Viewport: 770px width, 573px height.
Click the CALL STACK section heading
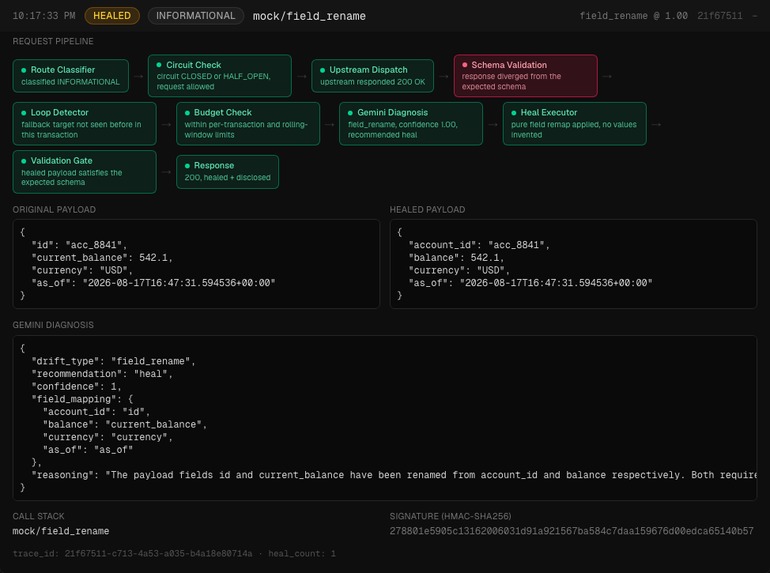(x=38, y=516)
